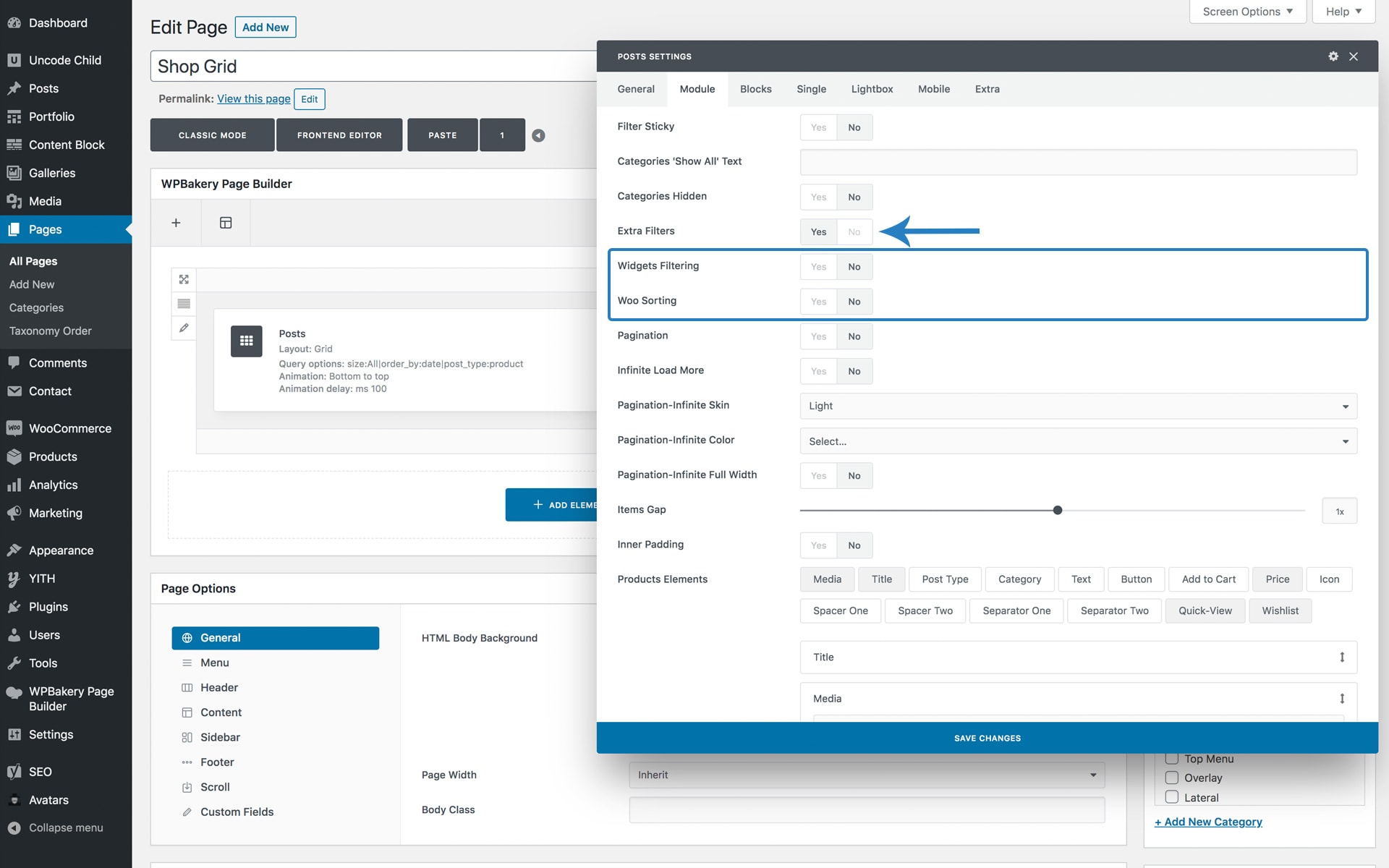Click the Posts grid module icon

[246, 341]
